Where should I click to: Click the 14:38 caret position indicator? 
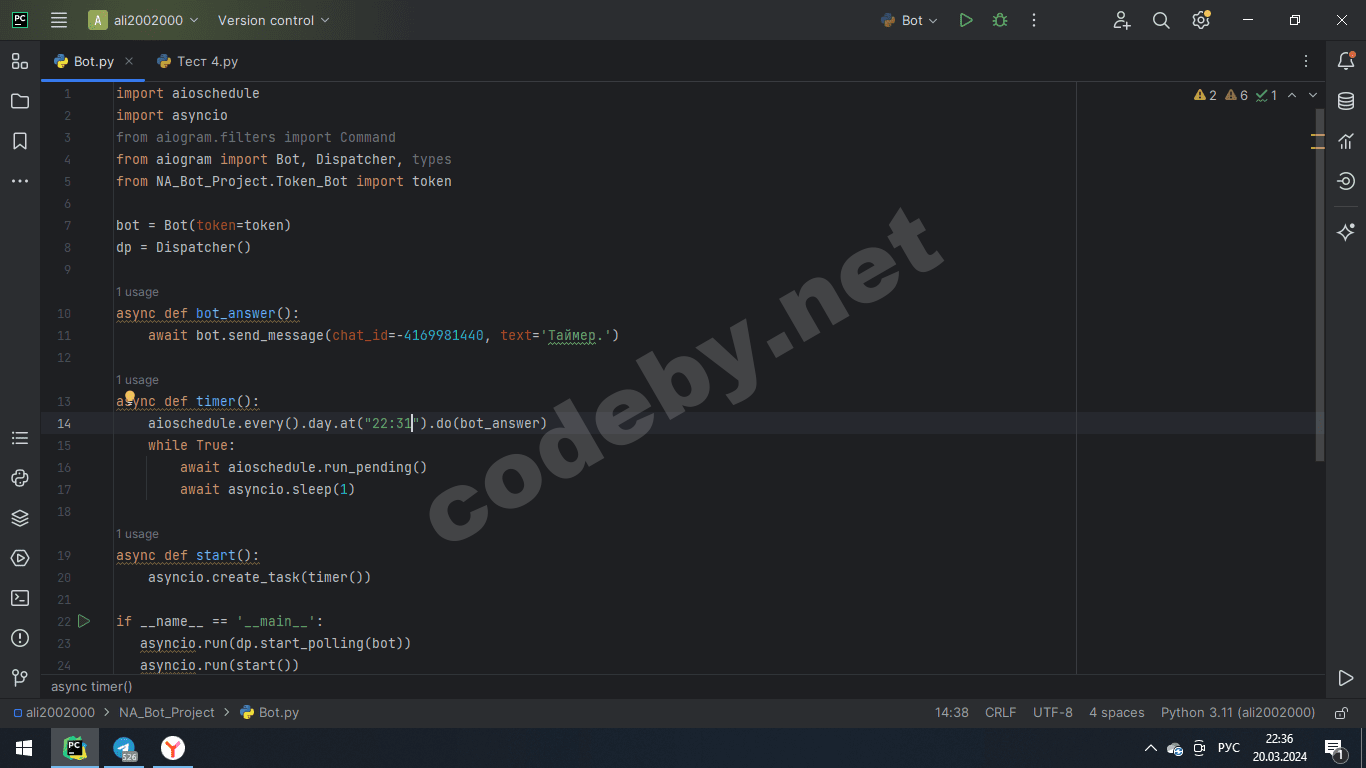[x=951, y=713]
